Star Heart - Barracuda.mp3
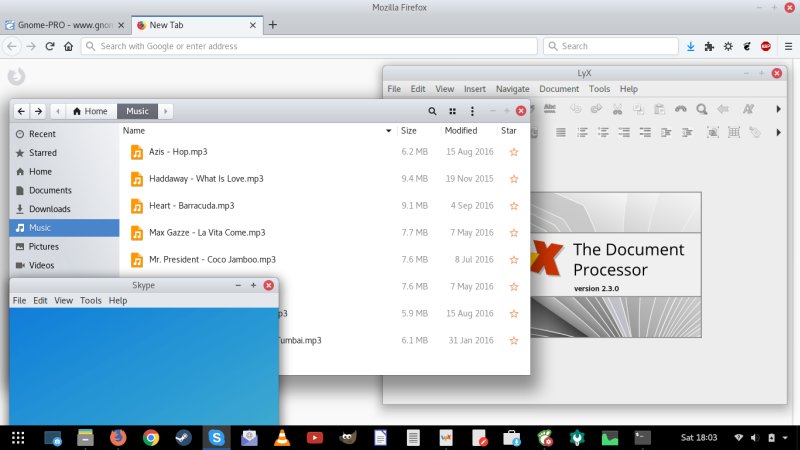The image size is (800, 450). pos(514,206)
